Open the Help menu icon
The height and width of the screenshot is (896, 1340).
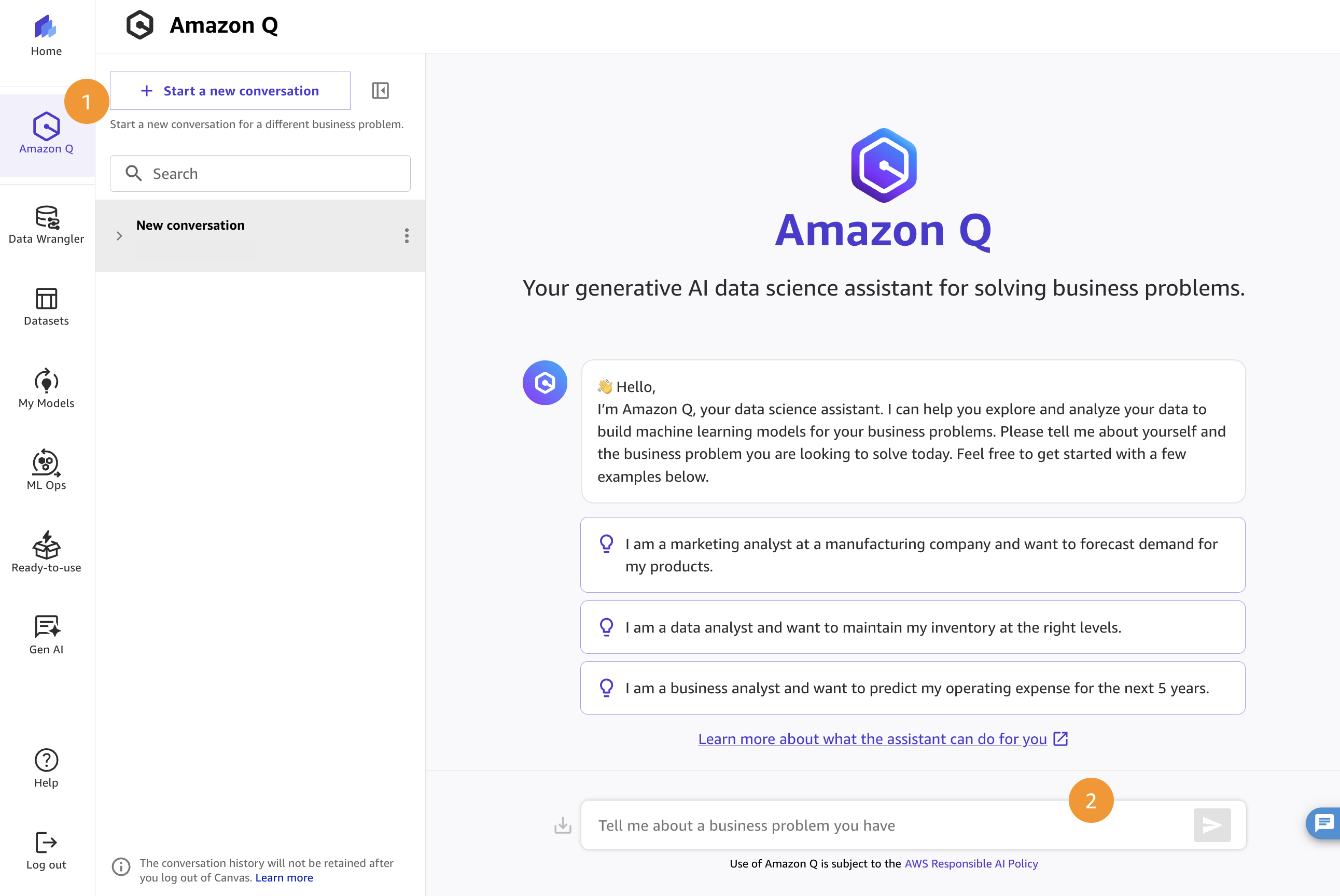point(46,760)
